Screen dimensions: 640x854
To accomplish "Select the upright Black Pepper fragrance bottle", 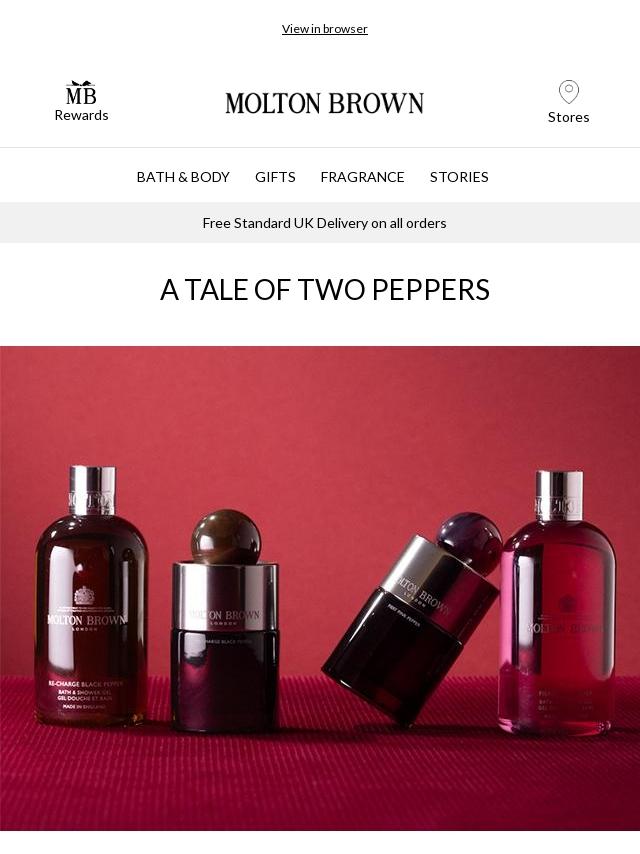I will [225, 621].
